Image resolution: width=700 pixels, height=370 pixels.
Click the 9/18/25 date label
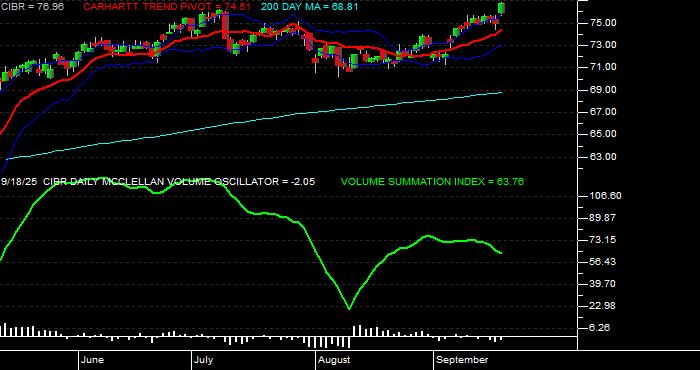(20, 182)
